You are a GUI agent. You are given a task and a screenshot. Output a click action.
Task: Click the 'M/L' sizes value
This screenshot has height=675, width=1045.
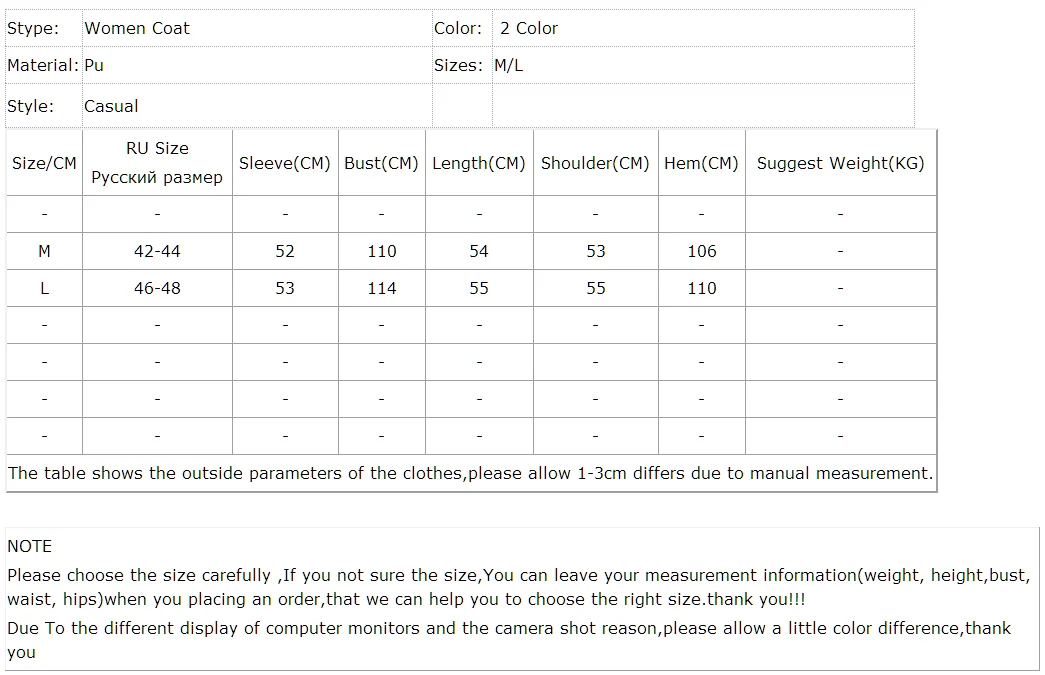click(509, 65)
